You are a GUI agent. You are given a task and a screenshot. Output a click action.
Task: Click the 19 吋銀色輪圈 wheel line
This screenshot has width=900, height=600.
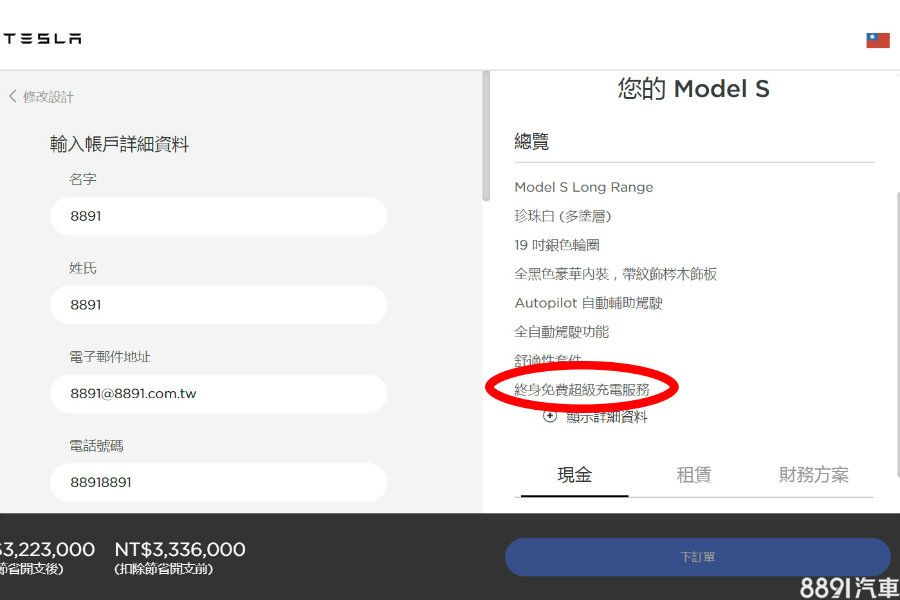point(557,245)
